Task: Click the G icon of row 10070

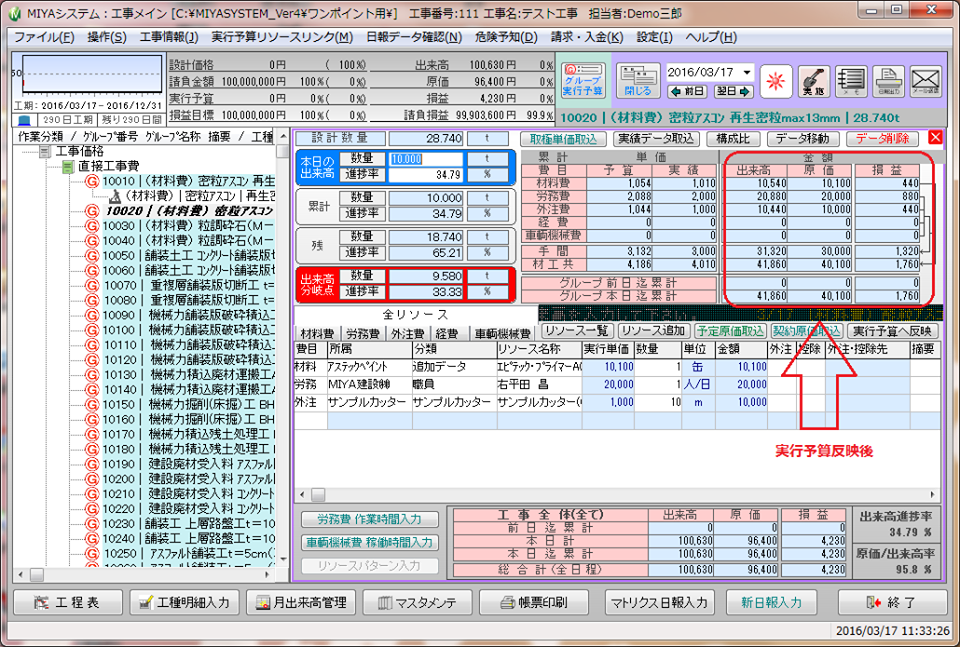Action: [x=92, y=285]
